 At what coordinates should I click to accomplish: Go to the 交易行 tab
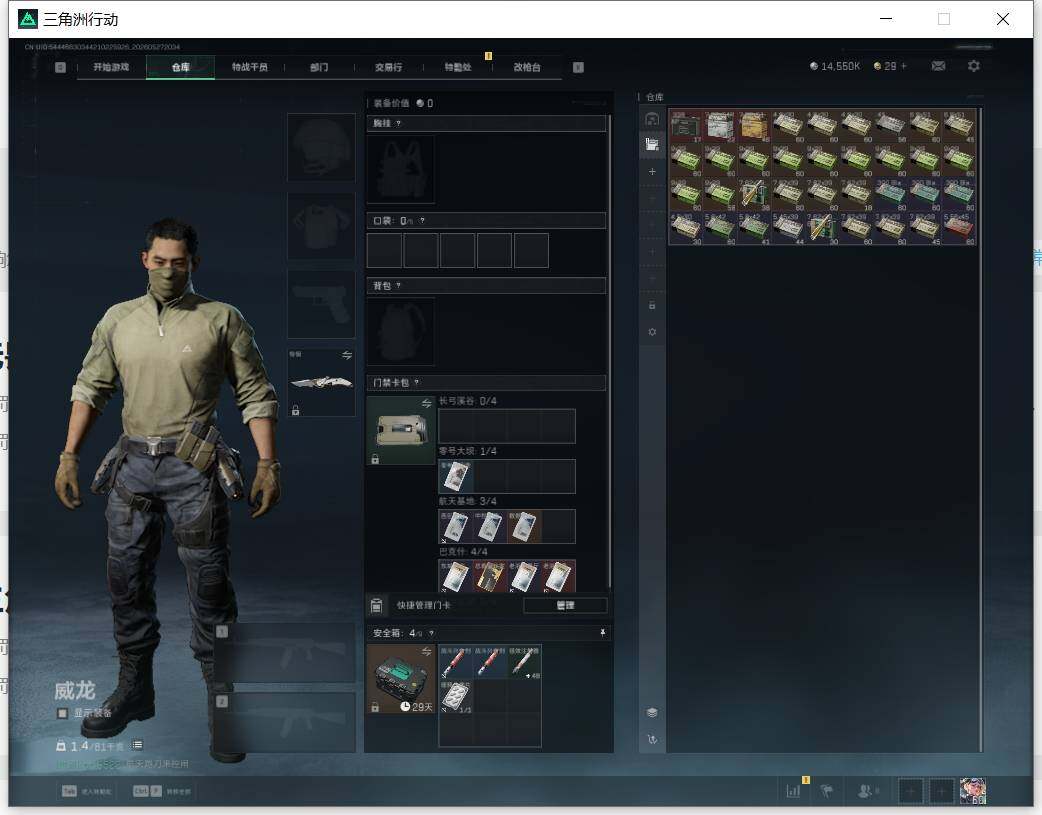(x=388, y=67)
